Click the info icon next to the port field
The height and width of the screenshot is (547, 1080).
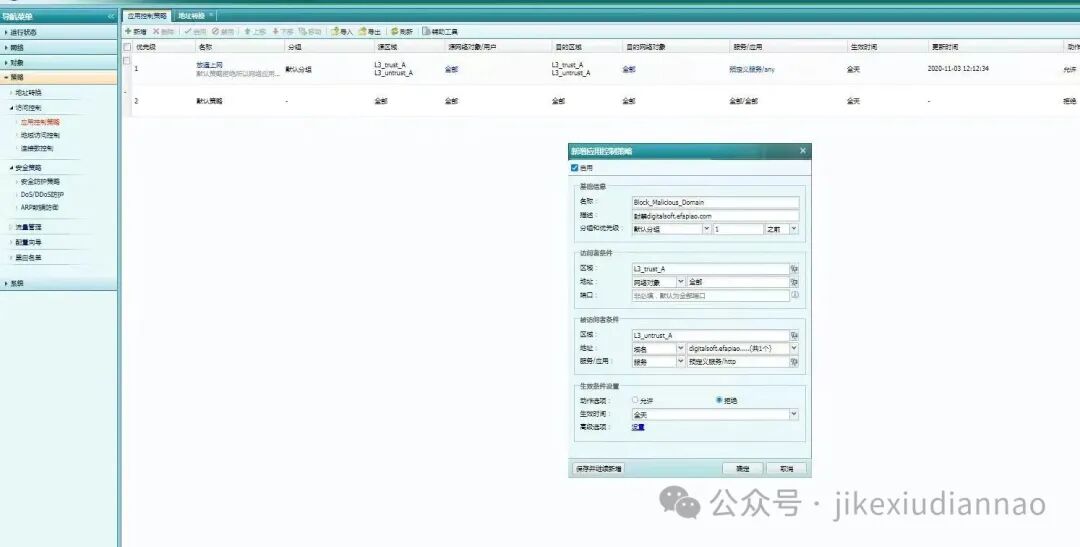[x=794, y=295]
